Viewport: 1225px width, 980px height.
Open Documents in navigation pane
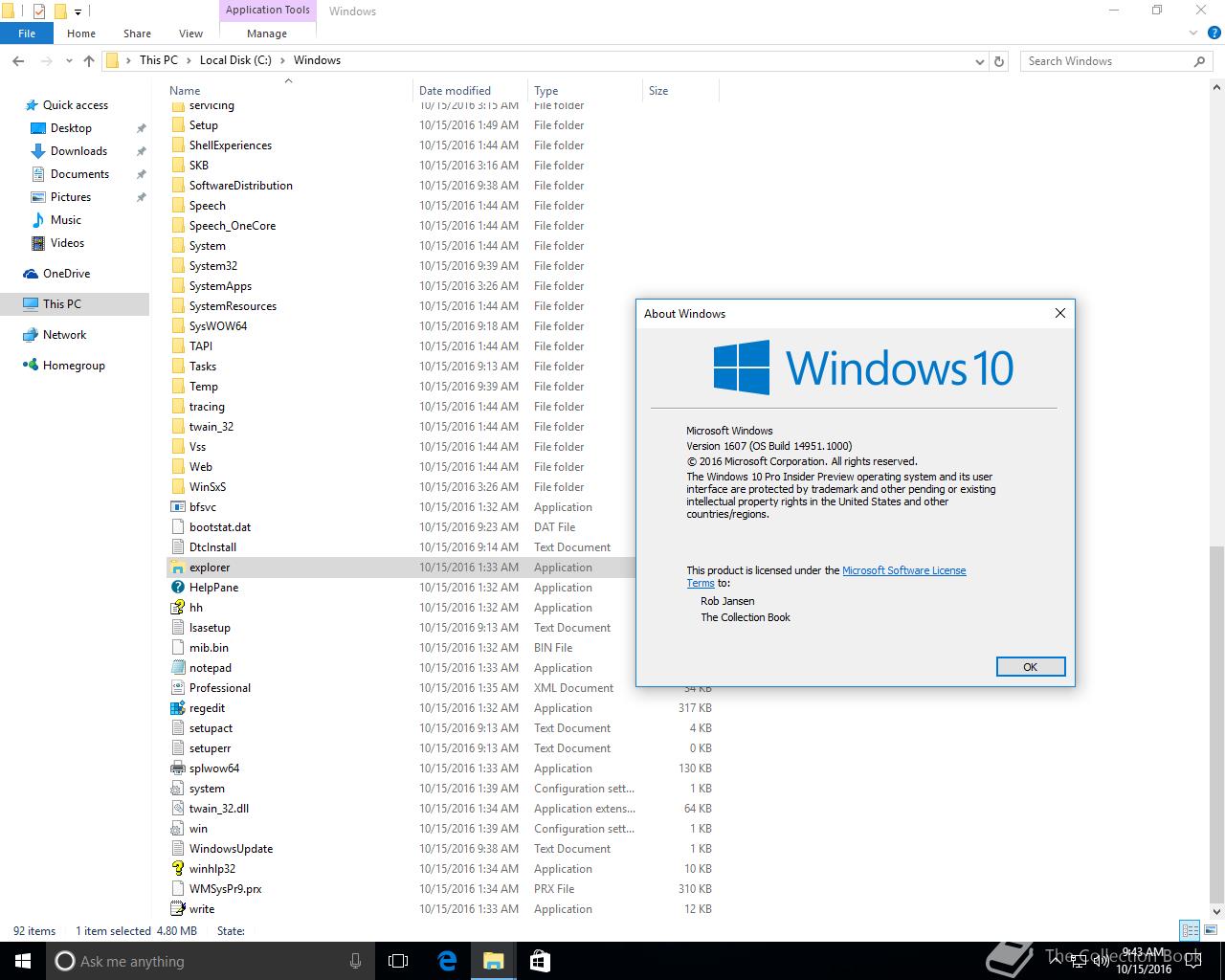pos(79,174)
